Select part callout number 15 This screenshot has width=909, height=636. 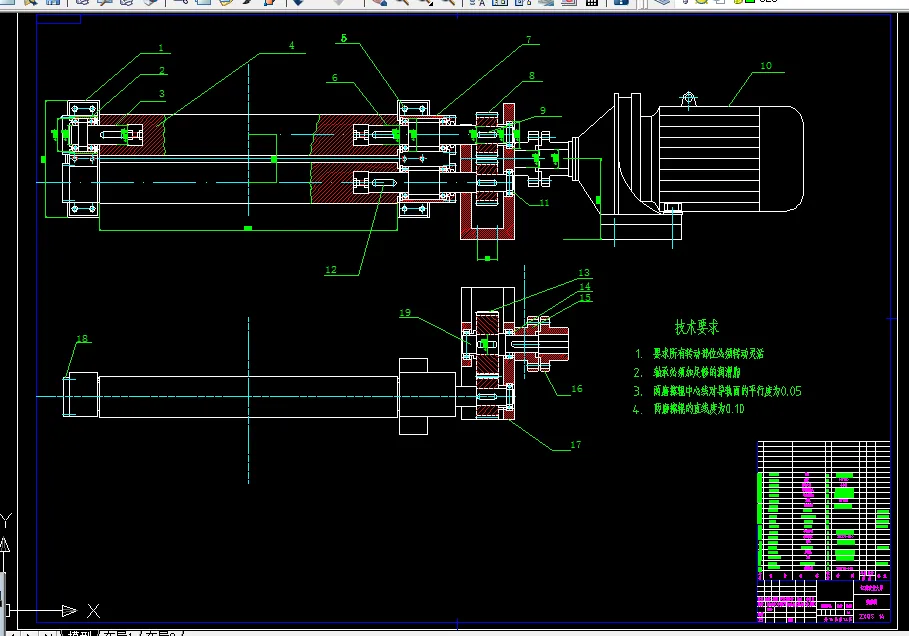point(586,297)
